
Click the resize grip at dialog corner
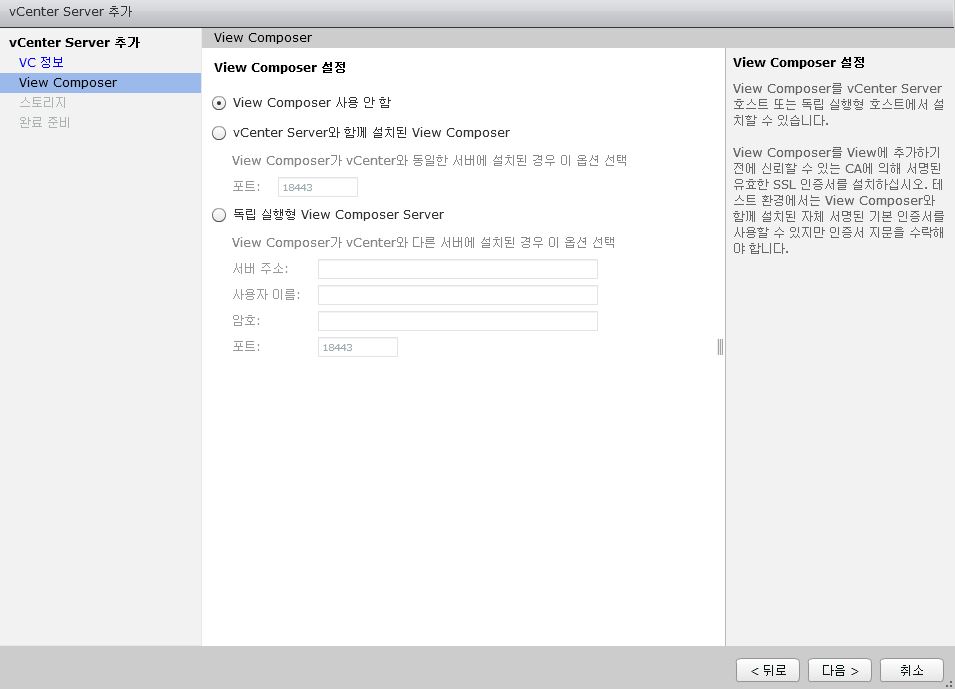click(x=950, y=684)
